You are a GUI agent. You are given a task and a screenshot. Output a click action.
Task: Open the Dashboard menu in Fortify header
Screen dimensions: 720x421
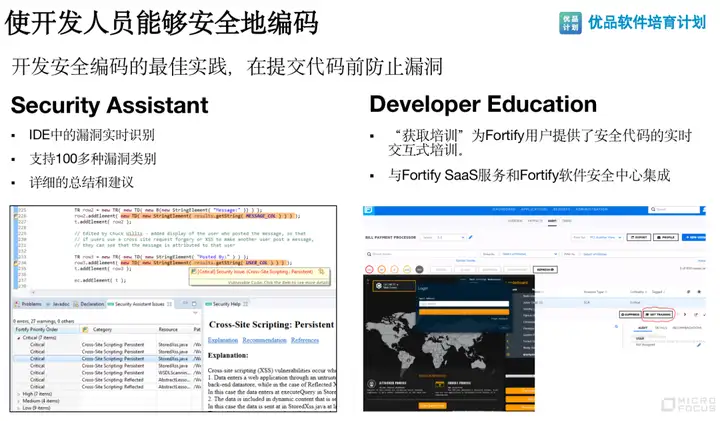click(503, 209)
